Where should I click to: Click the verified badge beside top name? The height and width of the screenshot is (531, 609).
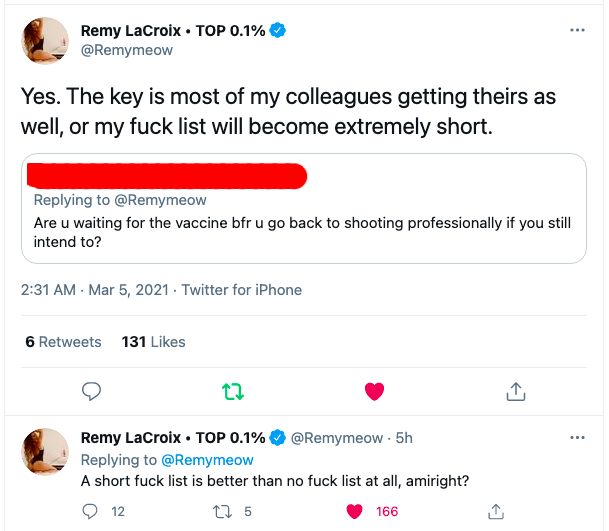coord(279,31)
